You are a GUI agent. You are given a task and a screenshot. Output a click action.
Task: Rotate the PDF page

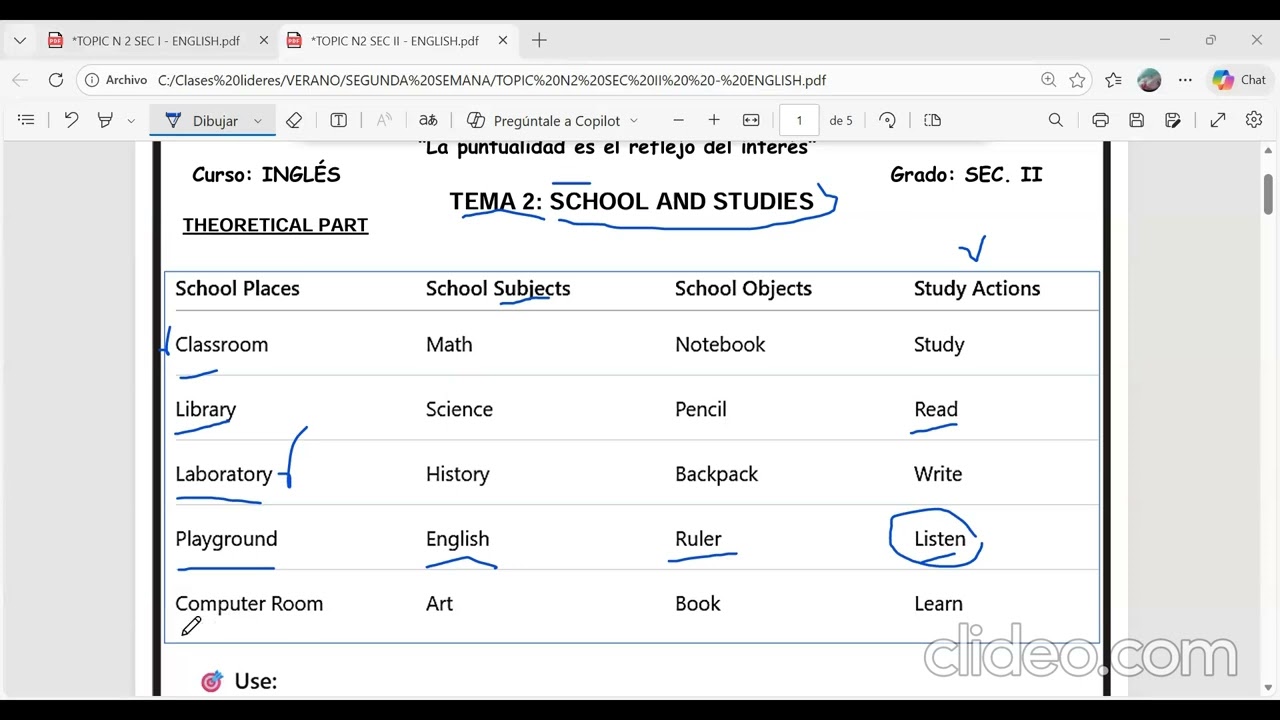click(887, 120)
